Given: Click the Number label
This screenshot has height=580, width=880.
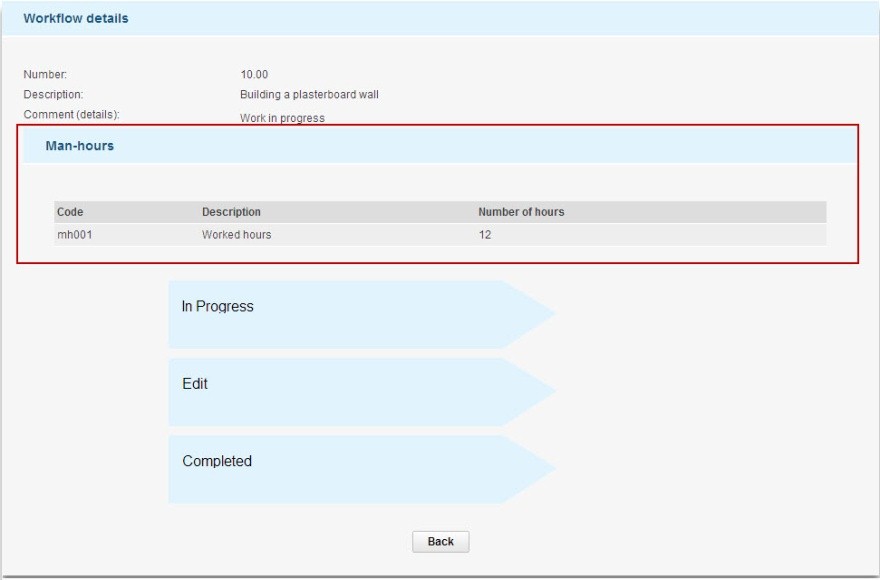Looking at the screenshot, I should click(x=43, y=74).
